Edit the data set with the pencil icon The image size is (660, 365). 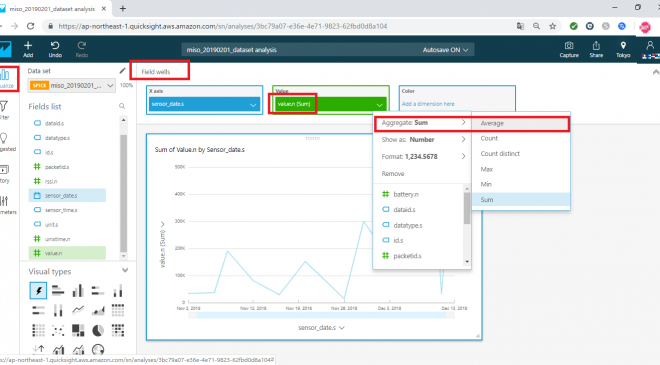(x=122, y=71)
